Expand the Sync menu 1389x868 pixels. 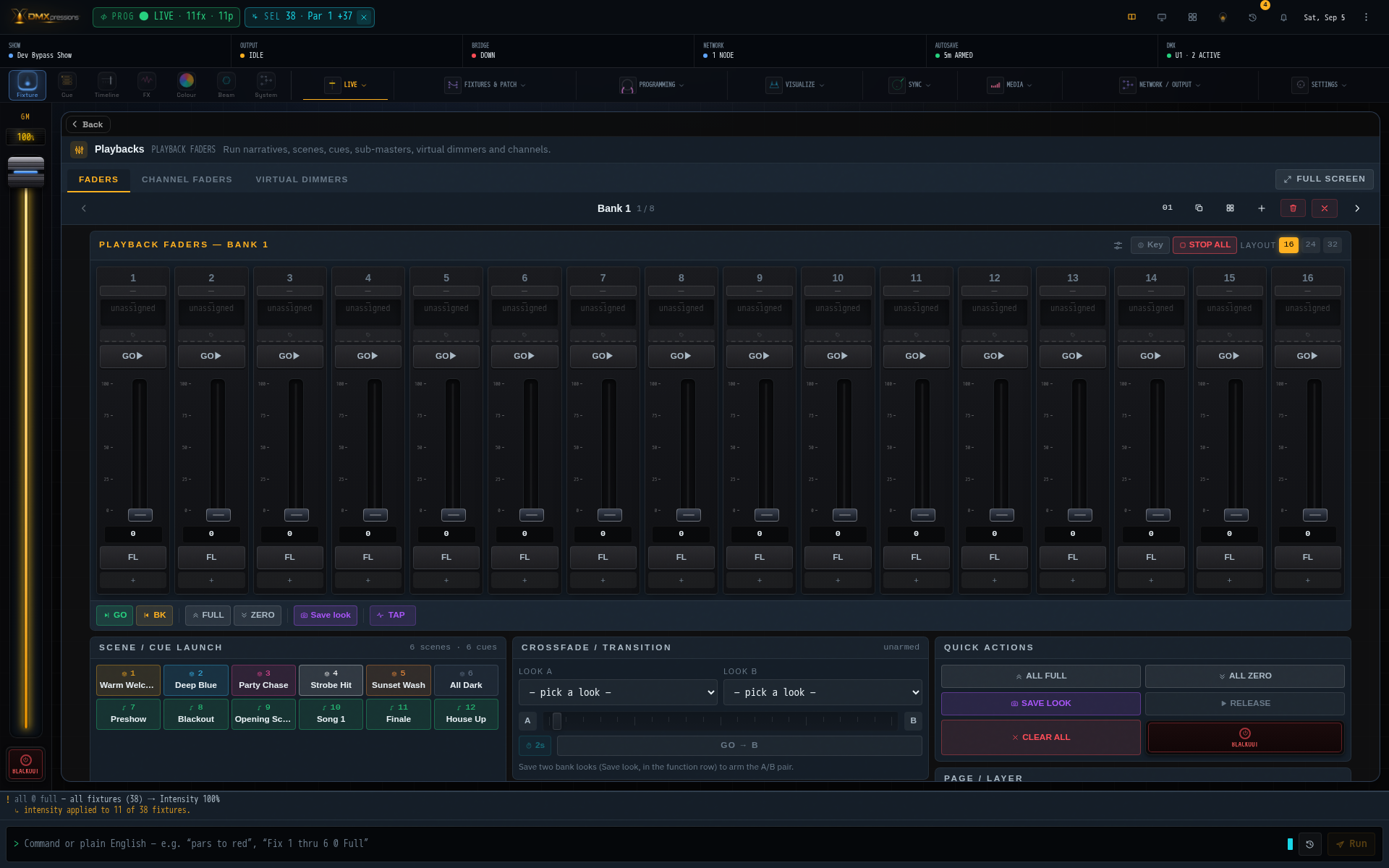[909, 85]
